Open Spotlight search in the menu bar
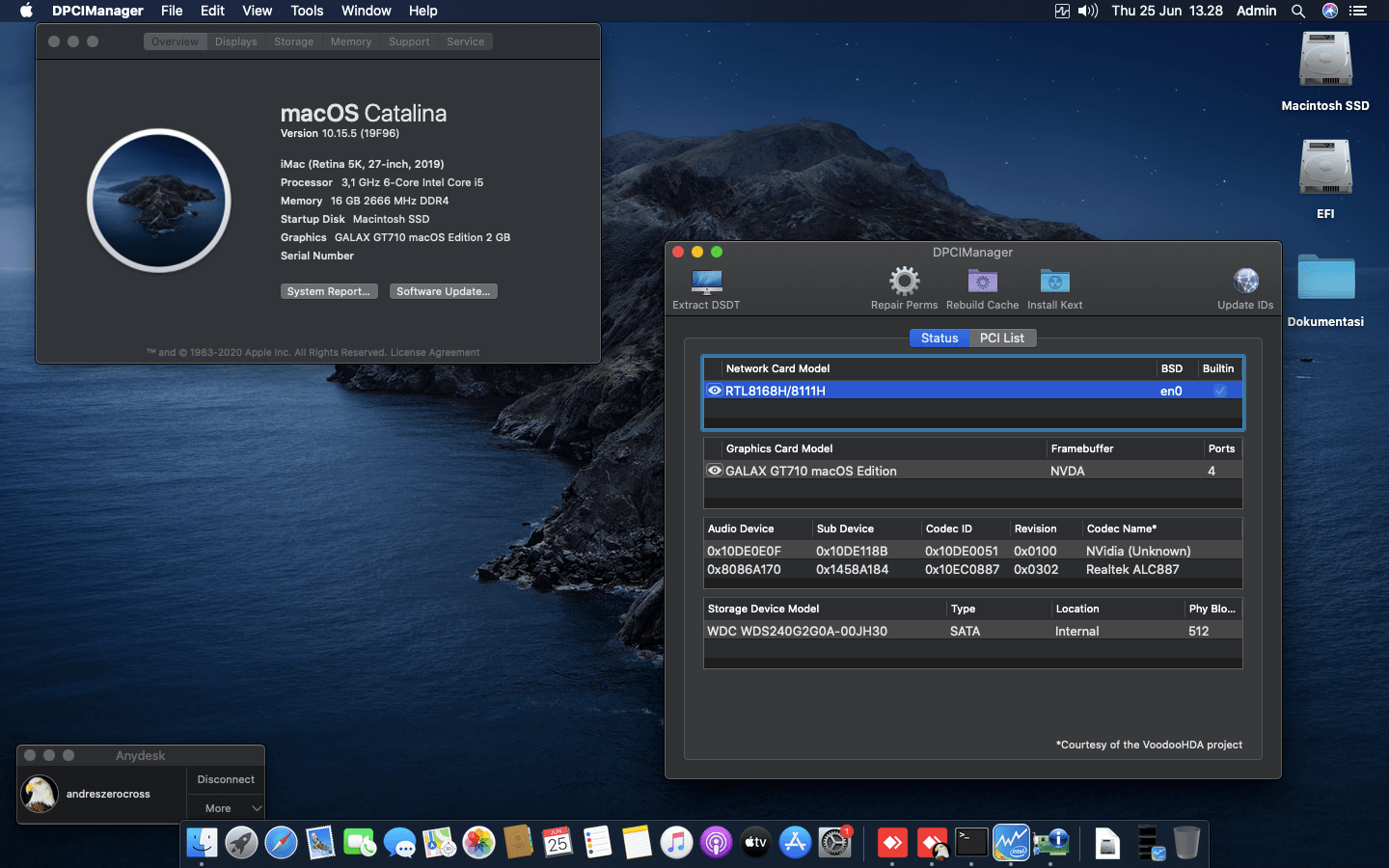This screenshot has width=1389, height=868. coord(1298,11)
